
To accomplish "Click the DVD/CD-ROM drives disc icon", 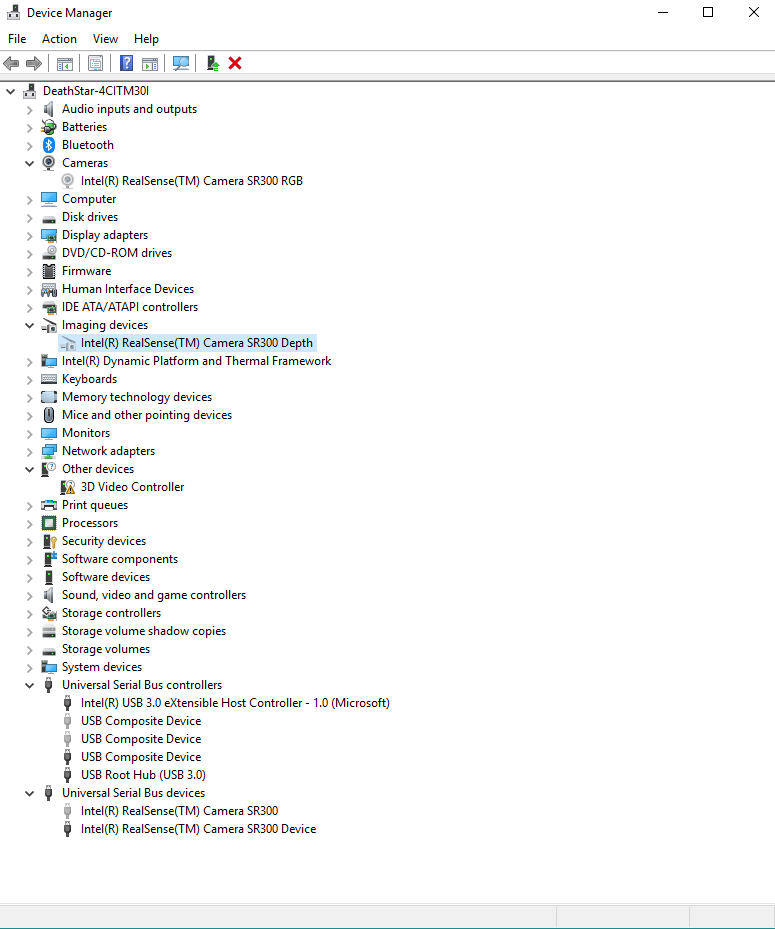I will point(49,253).
